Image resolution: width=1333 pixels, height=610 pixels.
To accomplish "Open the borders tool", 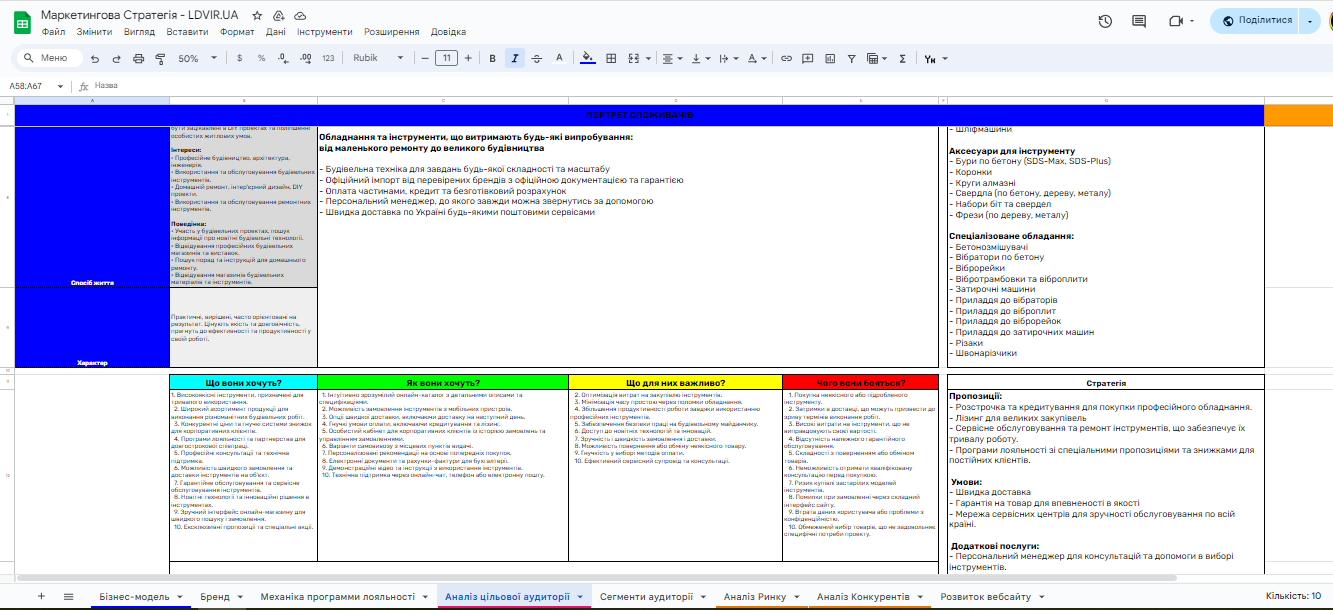I will (611, 58).
